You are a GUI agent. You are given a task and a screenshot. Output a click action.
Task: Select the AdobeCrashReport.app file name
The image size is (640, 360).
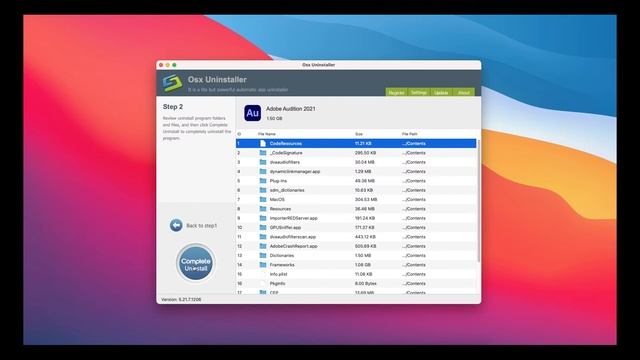pyautogui.click(x=293, y=247)
